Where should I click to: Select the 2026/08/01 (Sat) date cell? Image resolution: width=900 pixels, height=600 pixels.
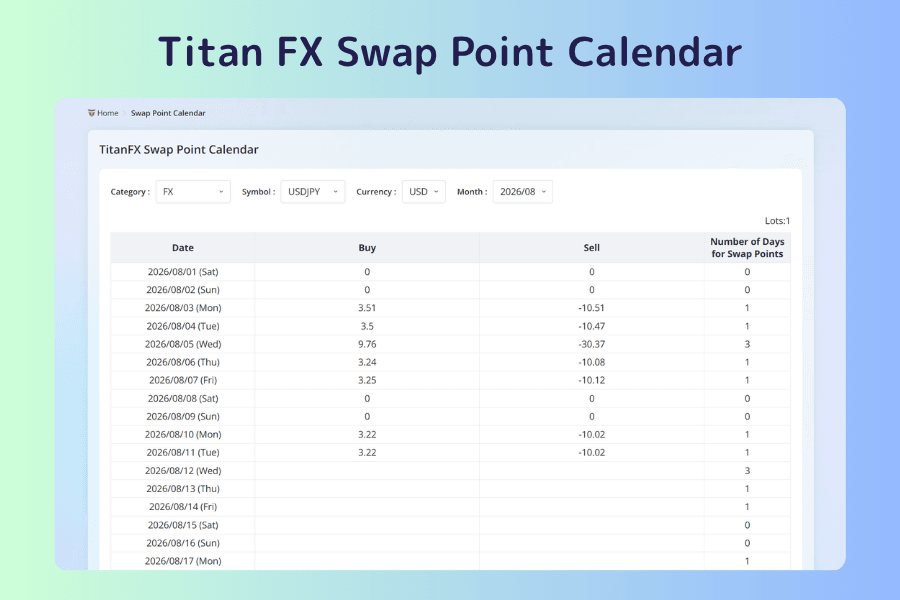click(x=183, y=272)
